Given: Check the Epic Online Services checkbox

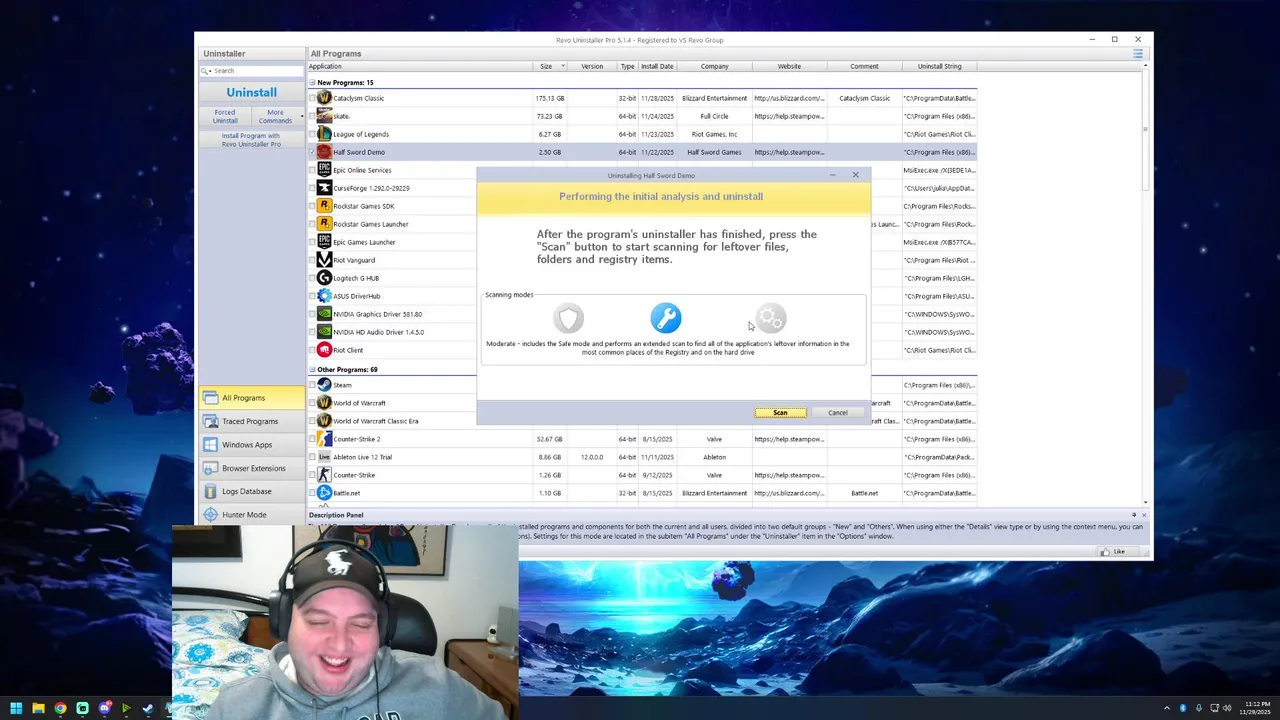Looking at the screenshot, I should point(312,170).
